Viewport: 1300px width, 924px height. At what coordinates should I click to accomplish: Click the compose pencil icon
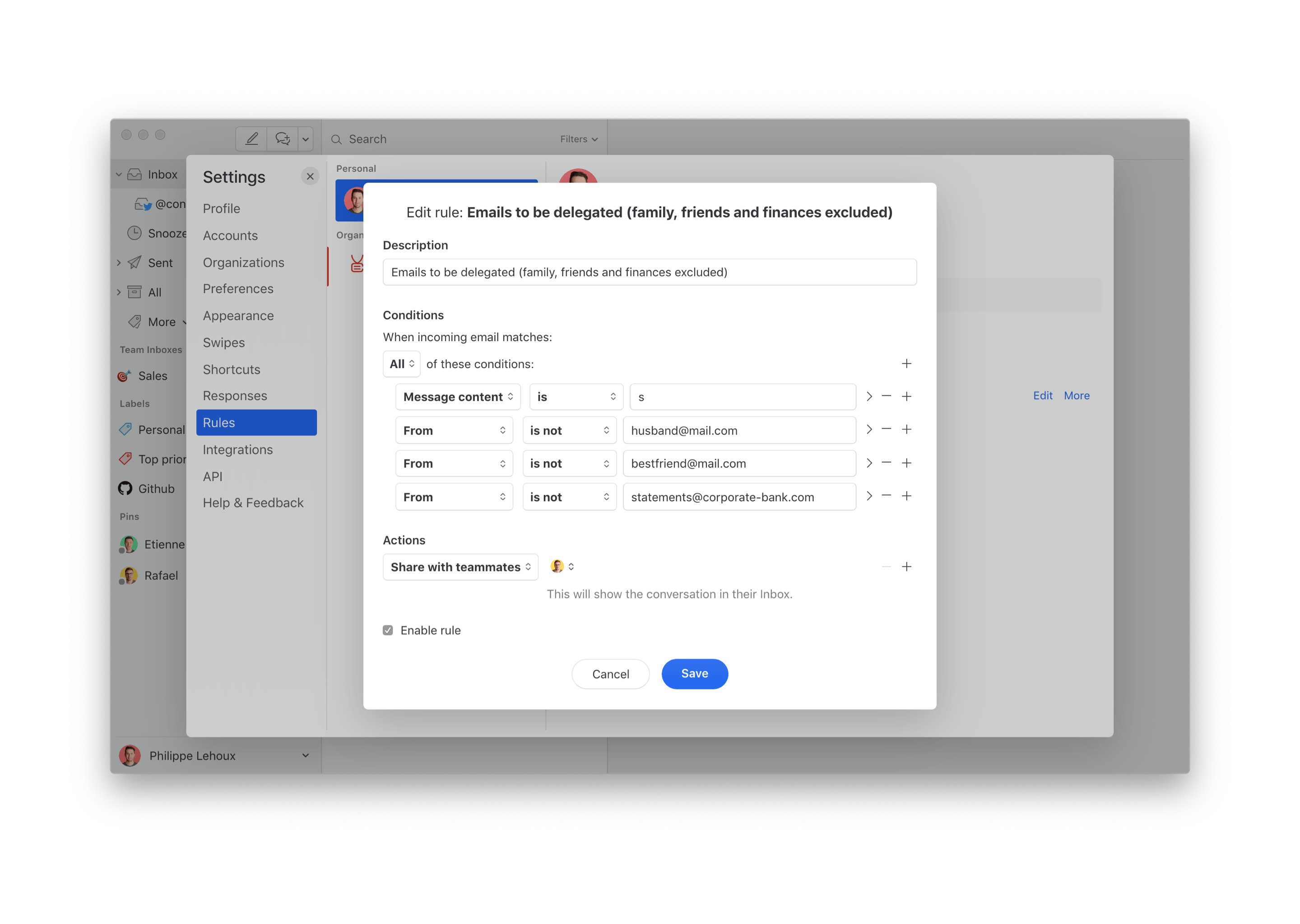click(x=251, y=139)
